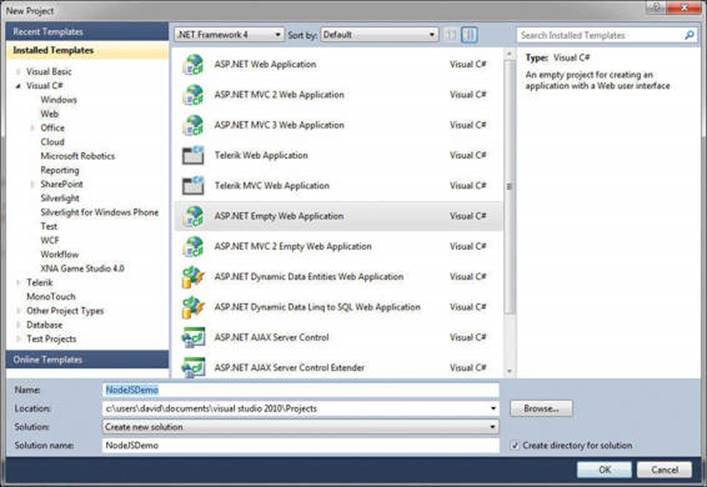Expand the Database node
707x487 pixels.
[18, 325]
